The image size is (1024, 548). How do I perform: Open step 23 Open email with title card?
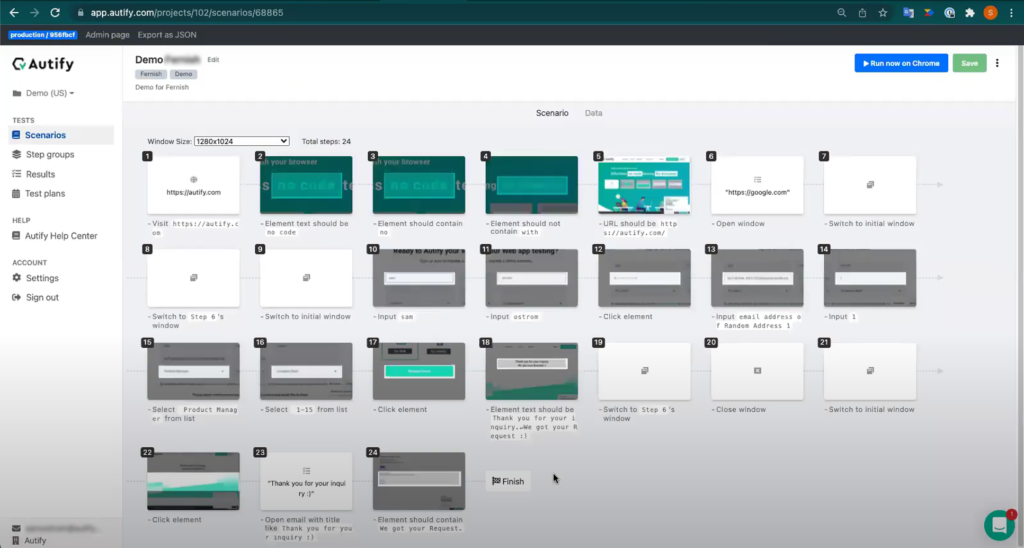click(x=306, y=481)
